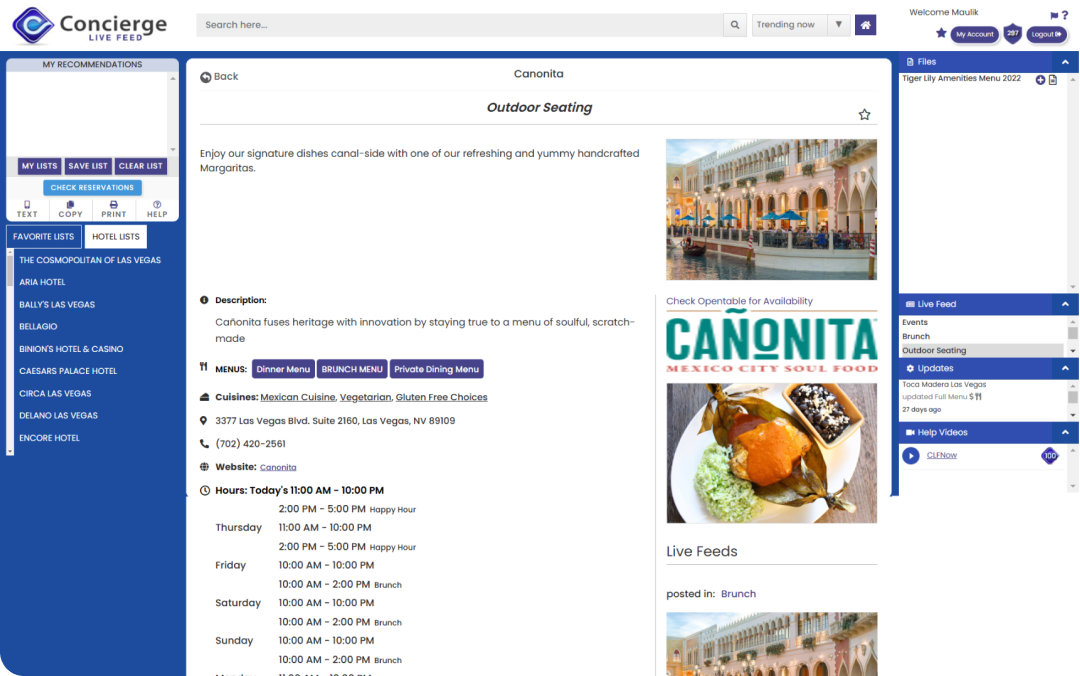Click the Back arrow icon

tap(205, 77)
